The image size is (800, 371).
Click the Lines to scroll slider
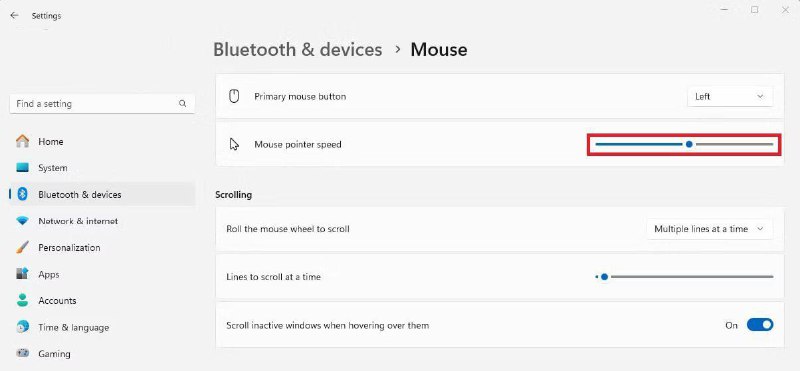click(x=684, y=277)
